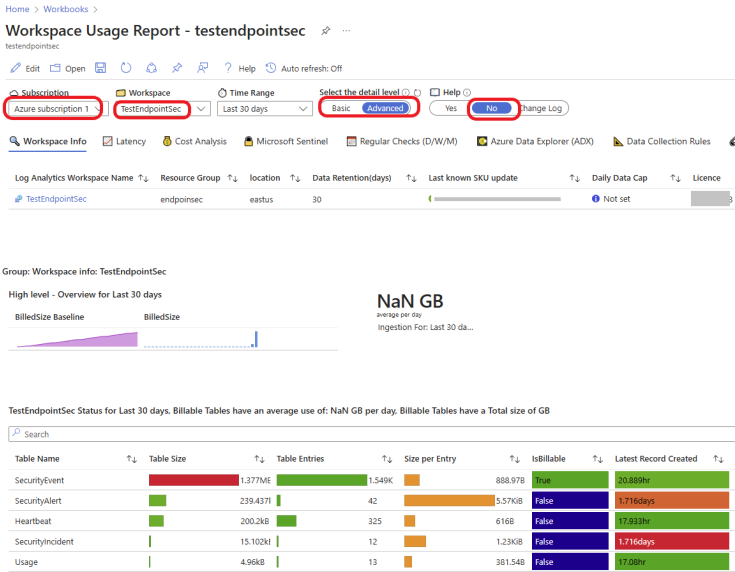Image resolution: width=735 pixels, height=572 pixels.
Task: Select Advanced detail level
Action: pyautogui.click(x=385, y=108)
